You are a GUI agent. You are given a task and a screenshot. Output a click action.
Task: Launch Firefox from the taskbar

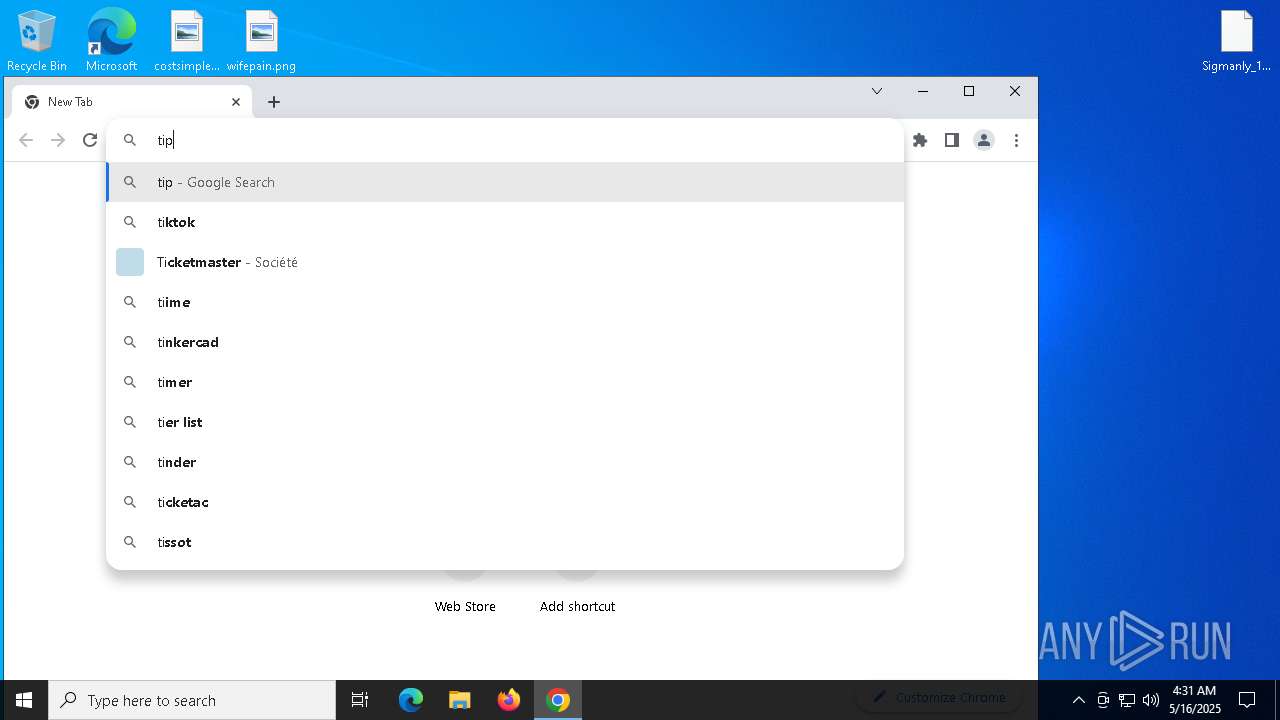tap(509, 700)
